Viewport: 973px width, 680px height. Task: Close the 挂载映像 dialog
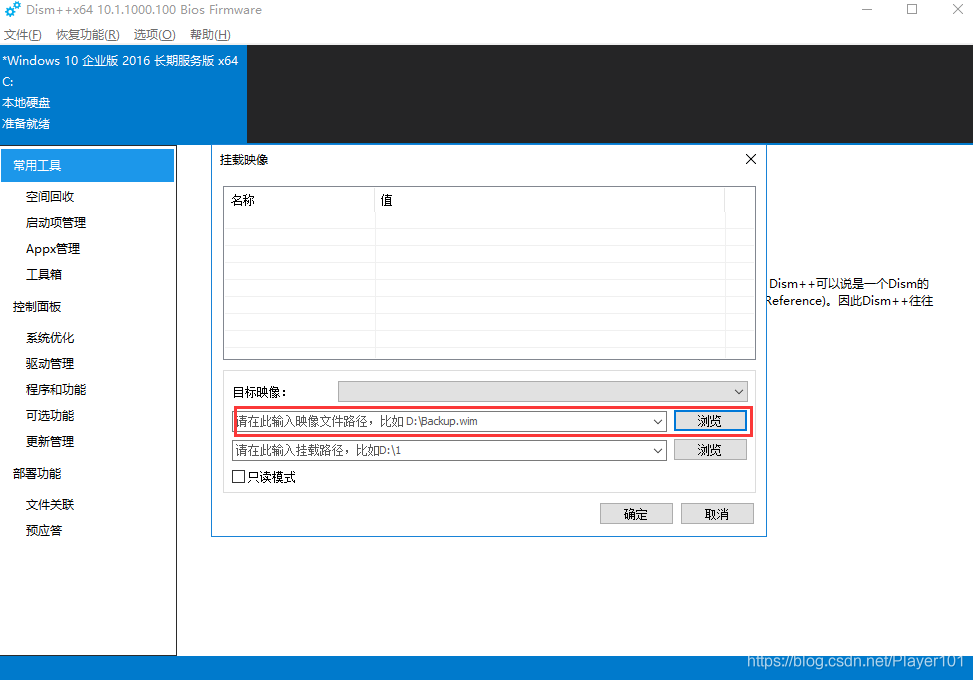coord(751,159)
